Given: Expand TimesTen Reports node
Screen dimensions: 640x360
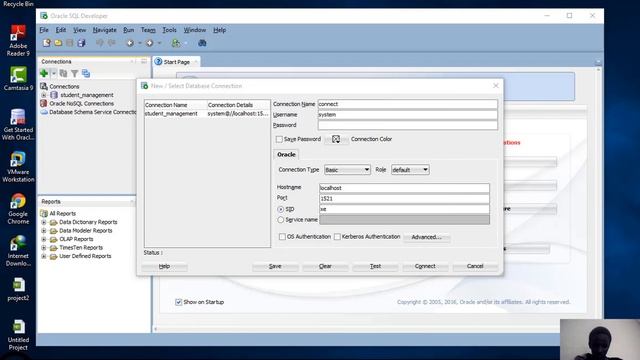Looking at the screenshot, I should tap(44, 248).
